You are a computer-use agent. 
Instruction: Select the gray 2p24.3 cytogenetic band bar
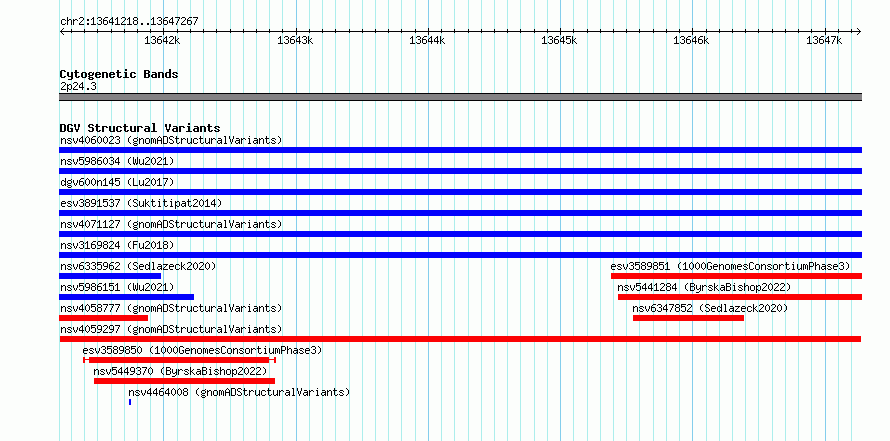[460, 97]
